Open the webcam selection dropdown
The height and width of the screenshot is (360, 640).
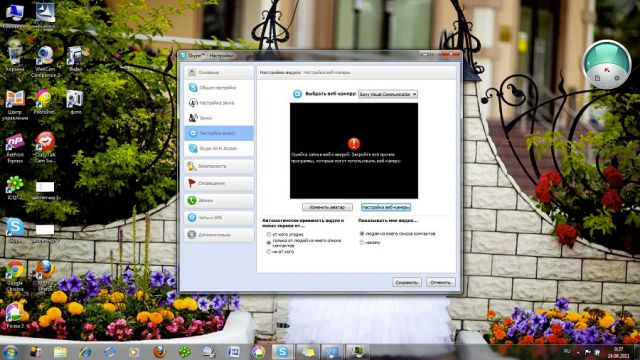(388, 94)
